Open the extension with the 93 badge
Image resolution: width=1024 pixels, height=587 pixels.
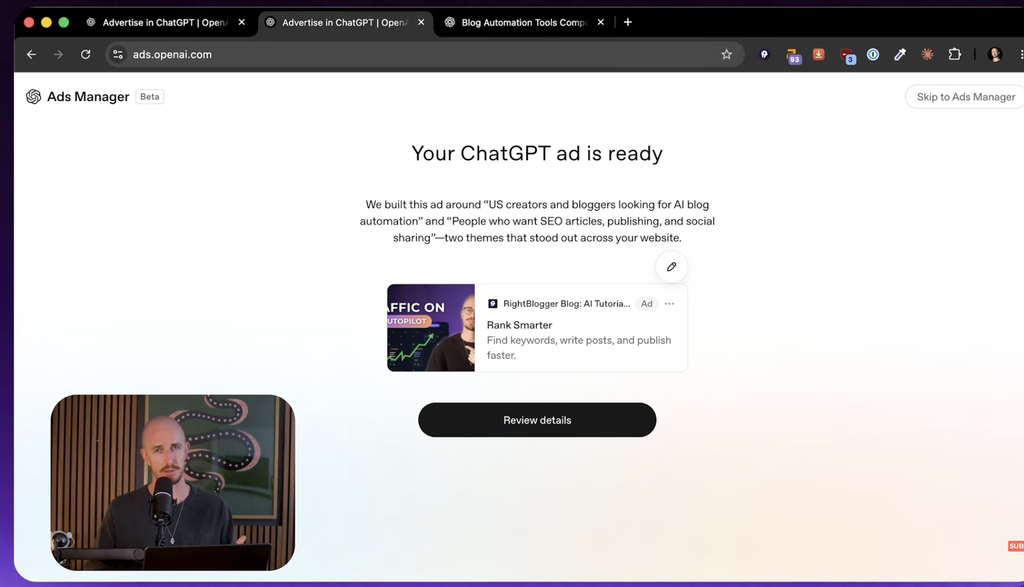click(x=793, y=56)
